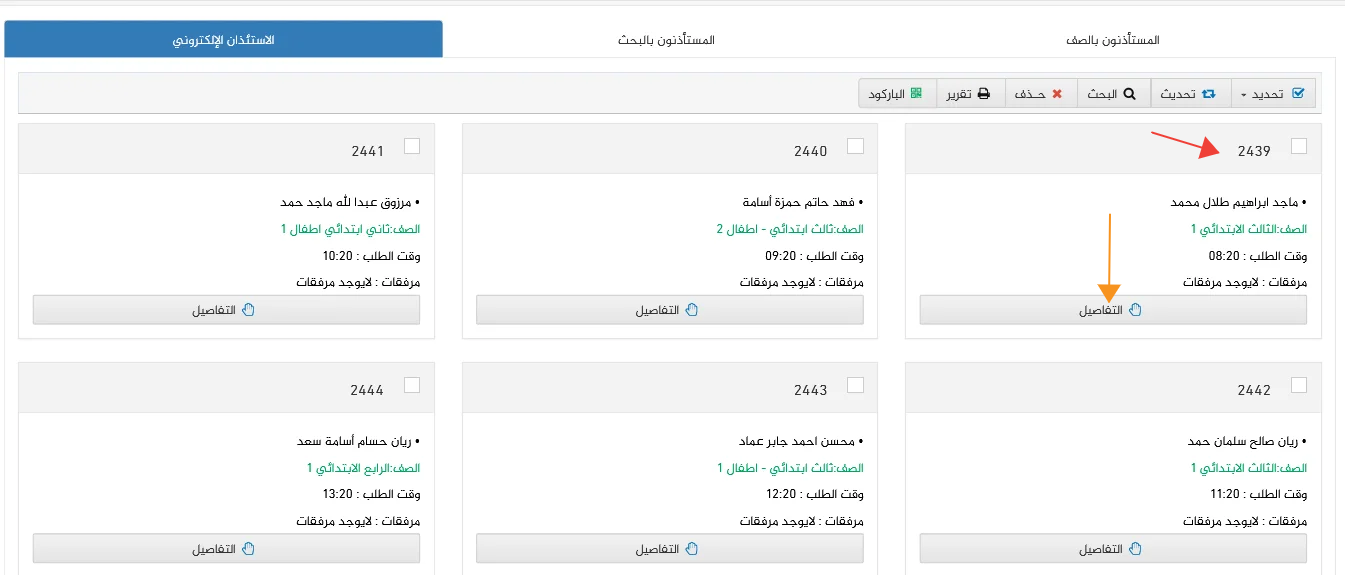The width and height of the screenshot is (1345, 575).
Task: Open التفاصيل for request 2441
Action: tap(227, 310)
